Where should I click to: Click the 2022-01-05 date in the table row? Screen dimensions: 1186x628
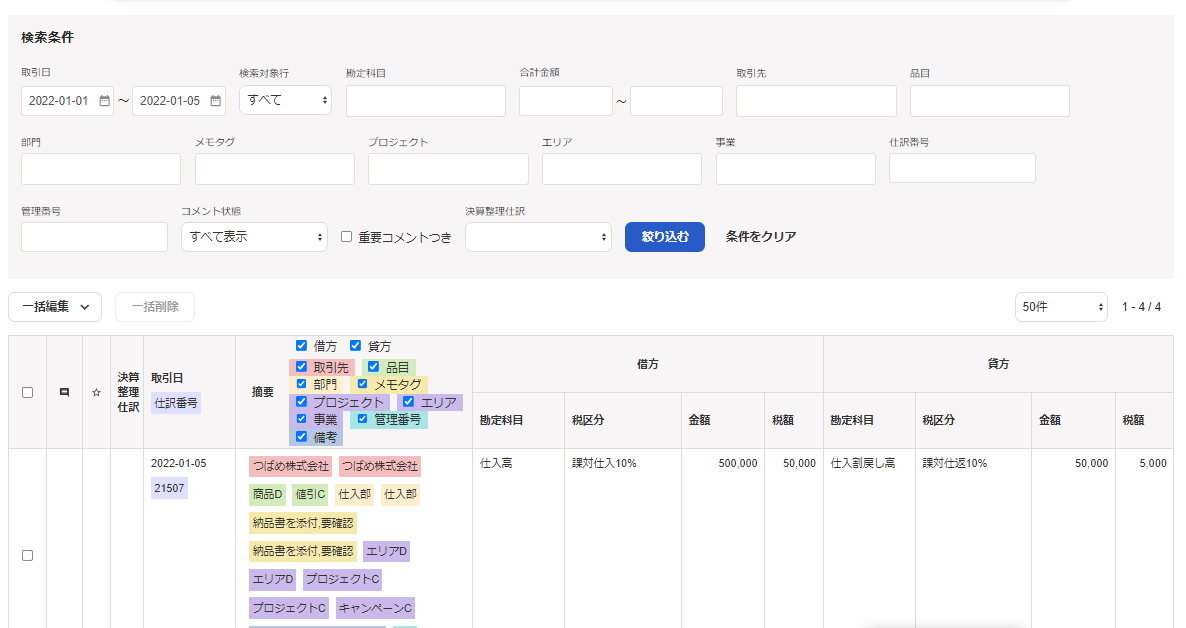point(179,463)
